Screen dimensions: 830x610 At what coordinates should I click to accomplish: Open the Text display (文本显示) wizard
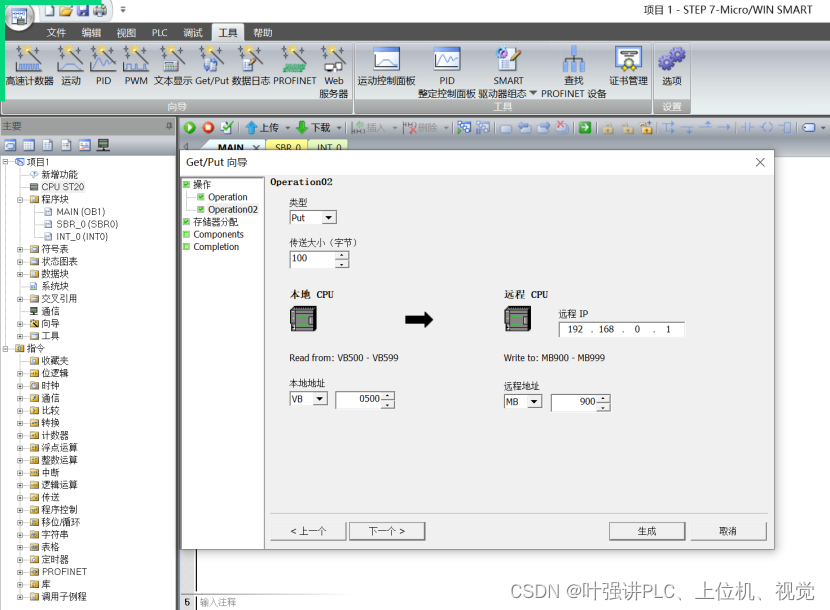[x=173, y=65]
